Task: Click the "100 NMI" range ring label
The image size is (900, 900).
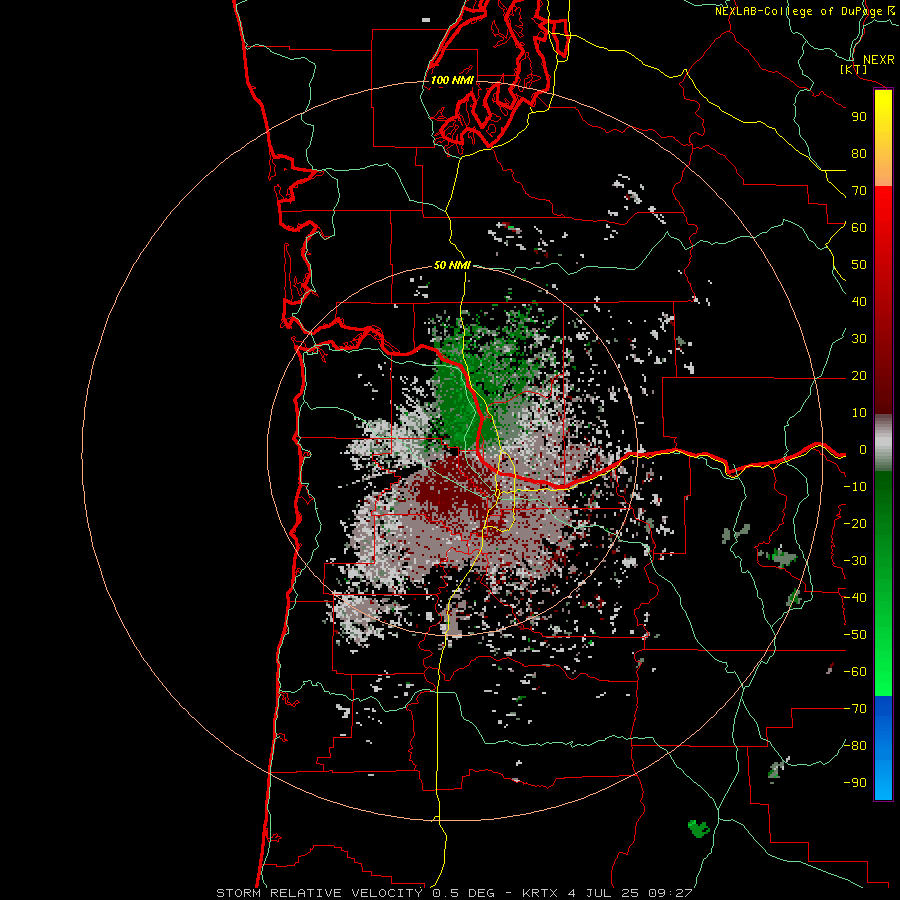Action: (x=452, y=80)
